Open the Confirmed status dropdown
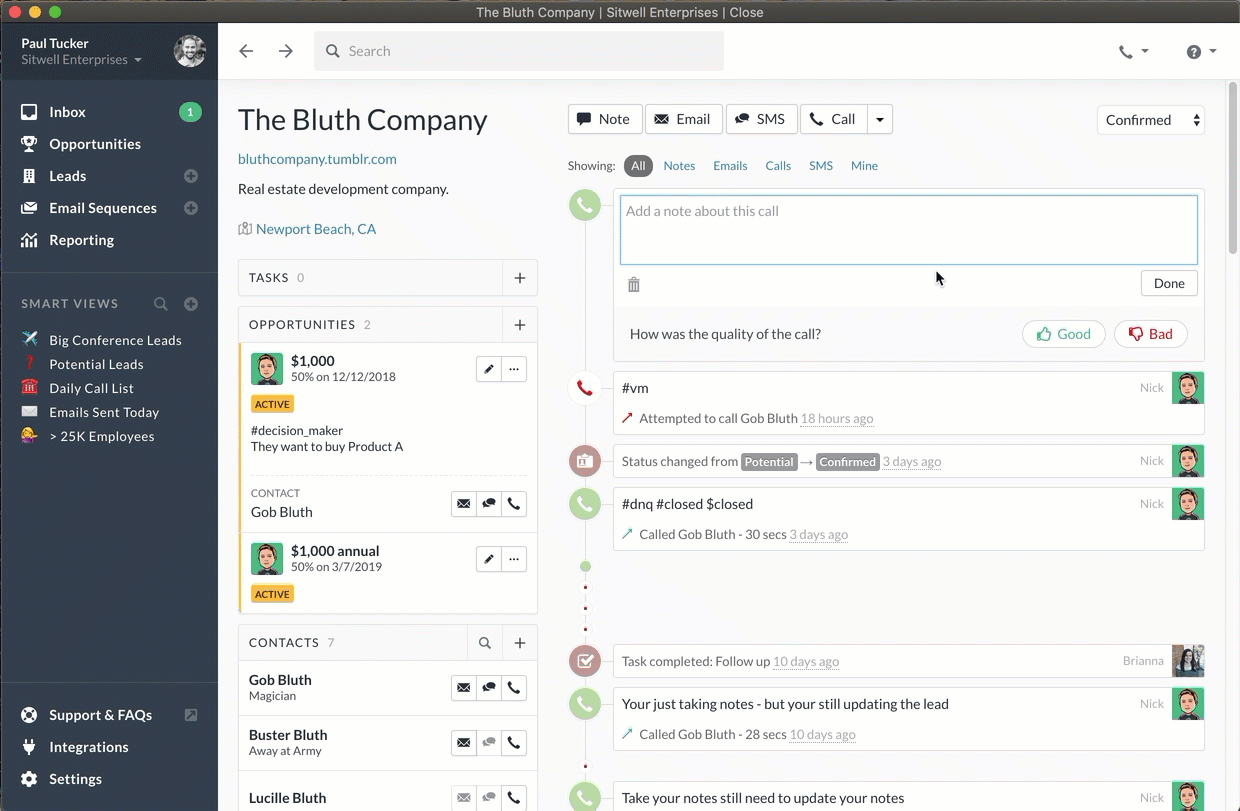The width and height of the screenshot is (1240, 811). [x=1151, y=120]
